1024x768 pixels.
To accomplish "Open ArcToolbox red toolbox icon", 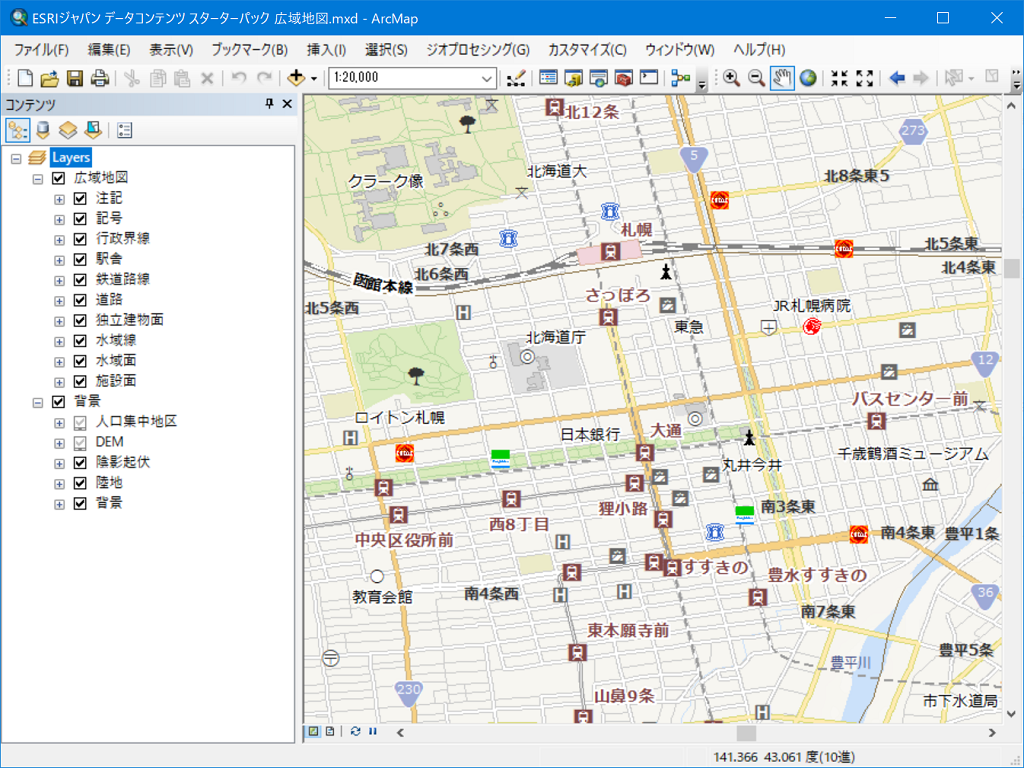I will point(624,78).
